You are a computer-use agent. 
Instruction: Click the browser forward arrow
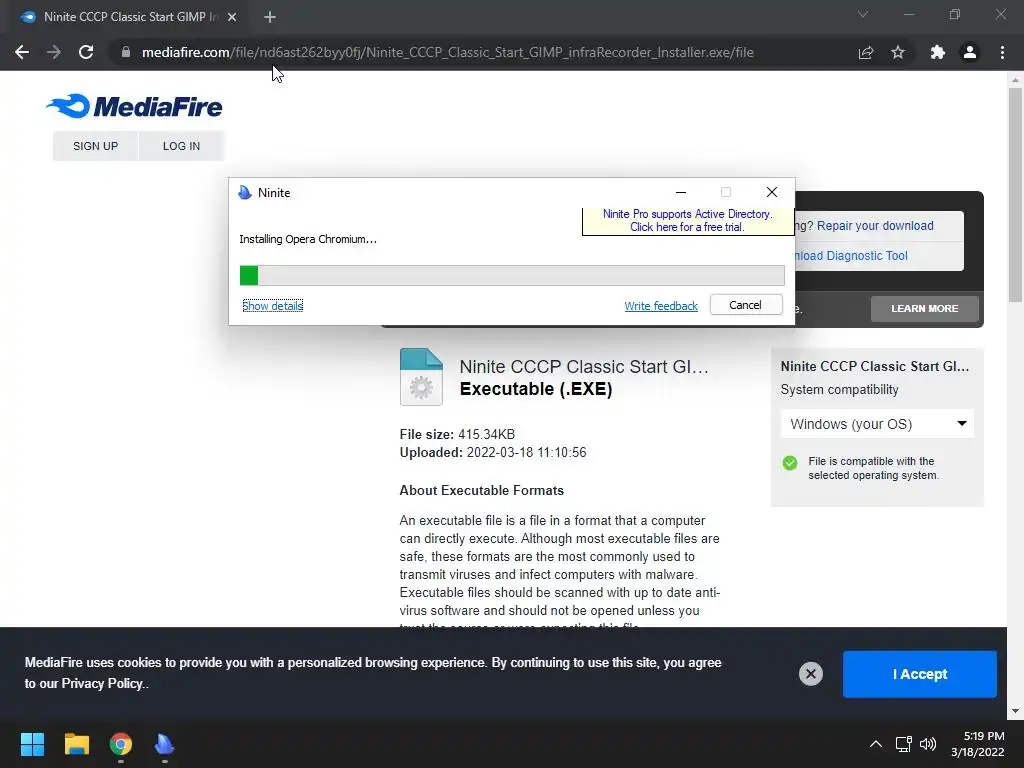pyautogui.click(x=54, y=52)
